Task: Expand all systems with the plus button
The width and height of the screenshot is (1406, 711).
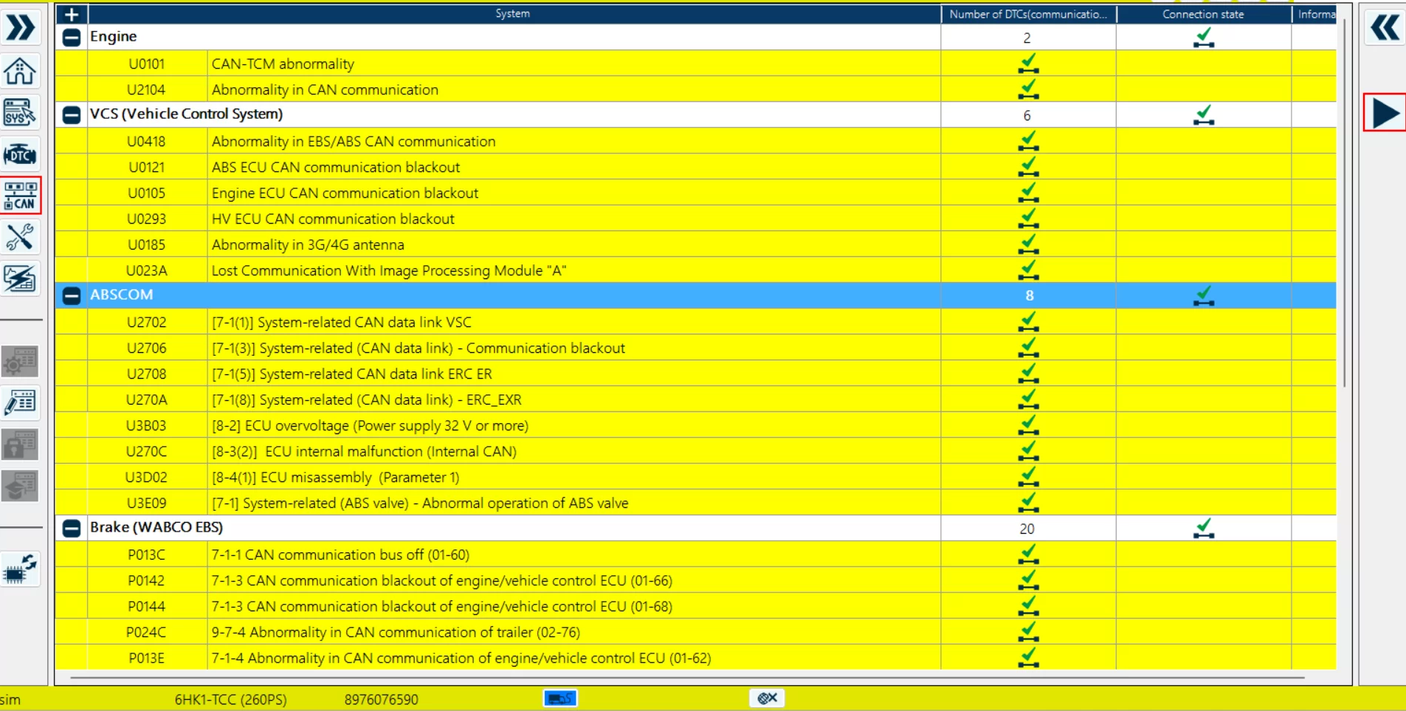Action: point(70,14)
